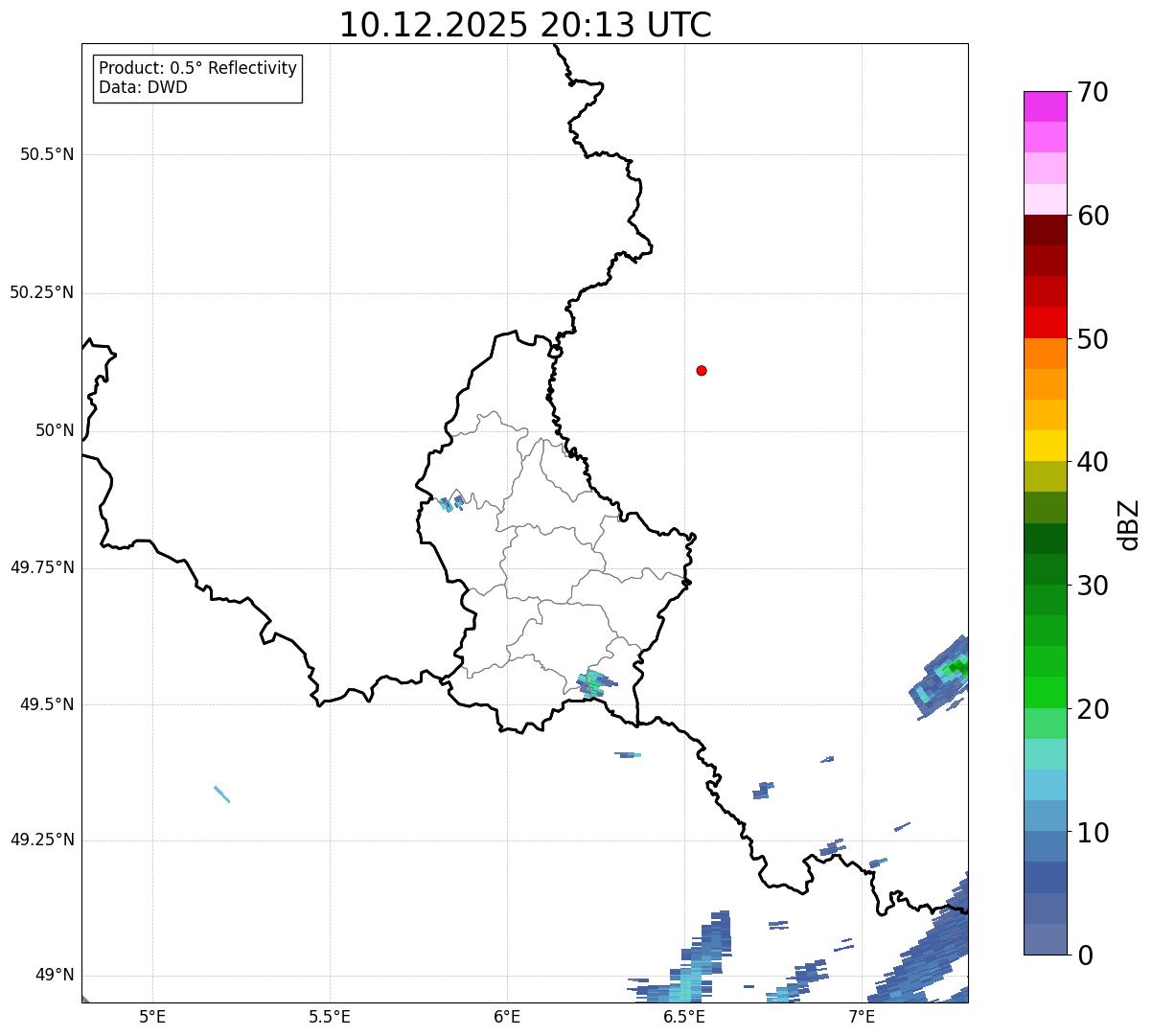This screenshot has height=1036, width=1152.
Task: Click the colorbar tick label 40
Action: [1092, 462]
